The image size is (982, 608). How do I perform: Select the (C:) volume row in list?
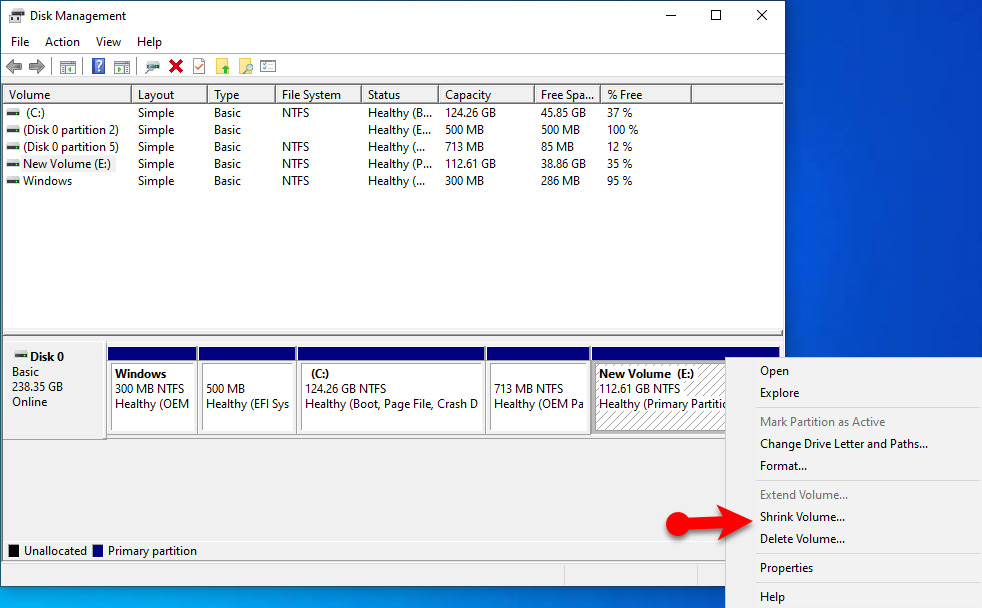35,113
